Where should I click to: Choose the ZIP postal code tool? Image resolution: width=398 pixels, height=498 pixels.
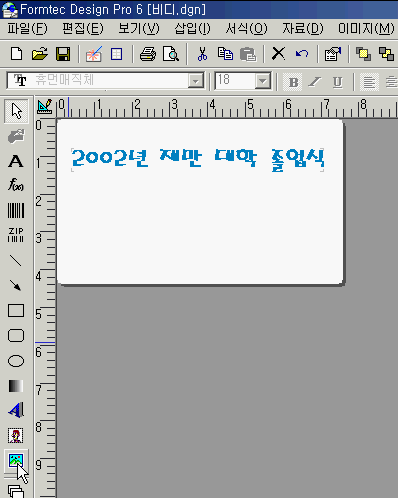(16, 235)
